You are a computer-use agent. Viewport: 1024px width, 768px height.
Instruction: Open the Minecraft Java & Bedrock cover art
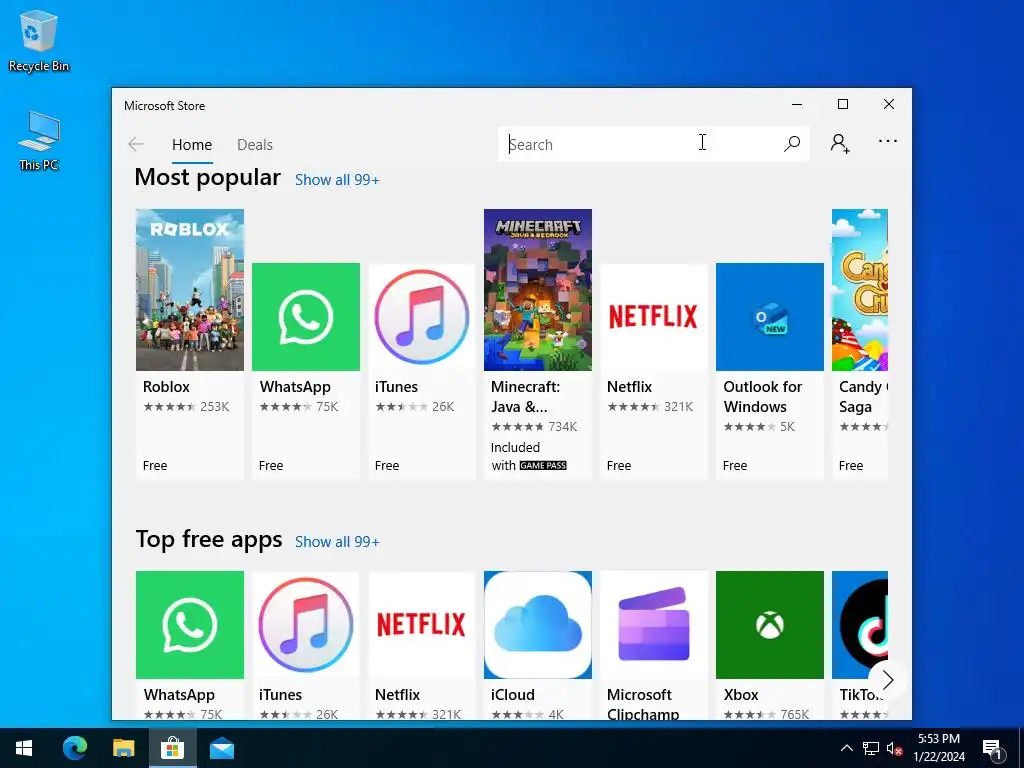click(x=537, y=290)
